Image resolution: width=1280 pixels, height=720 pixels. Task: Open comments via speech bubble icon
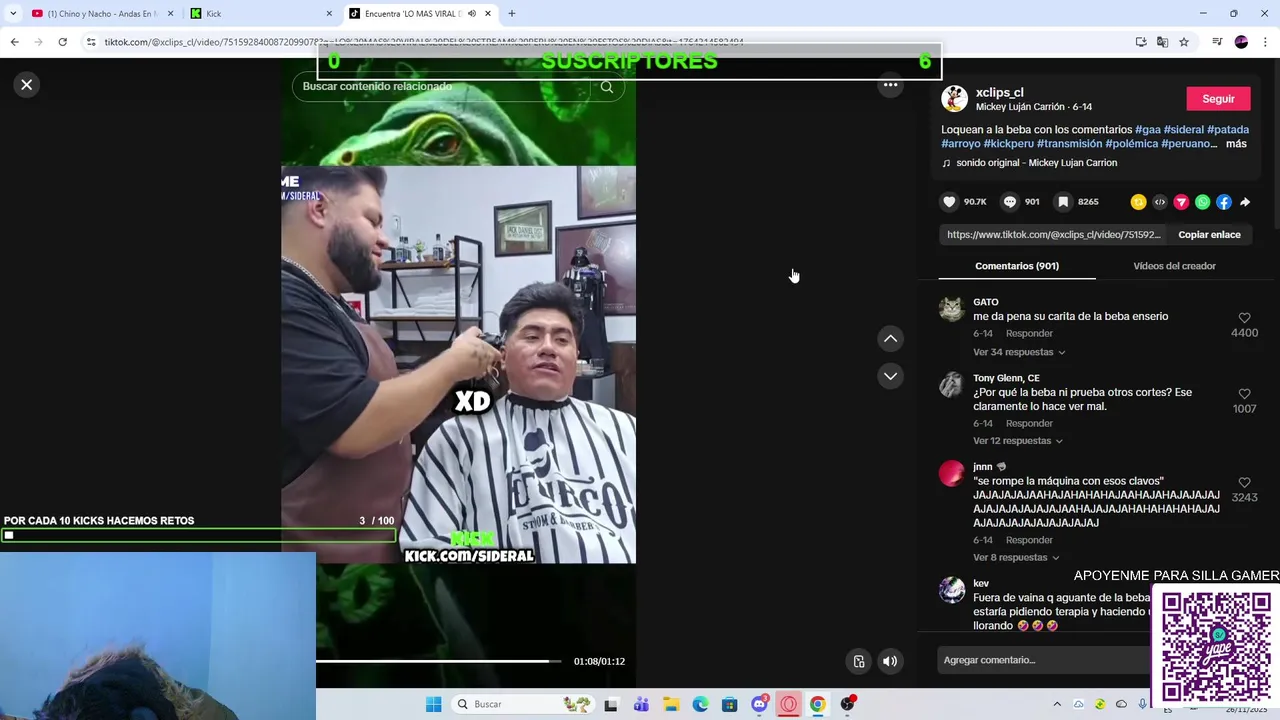1010,202
